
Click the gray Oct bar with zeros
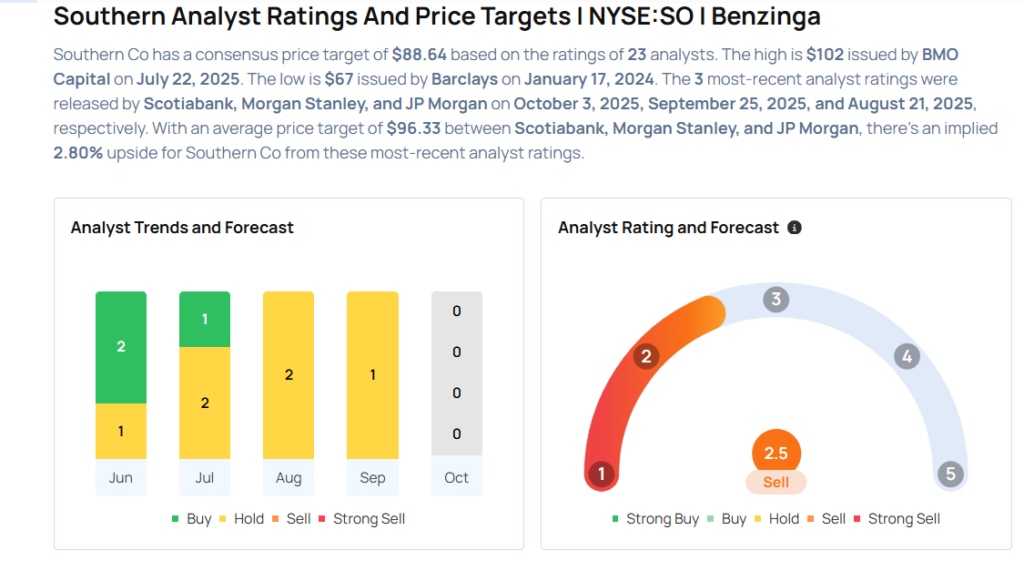pos(456,373)
